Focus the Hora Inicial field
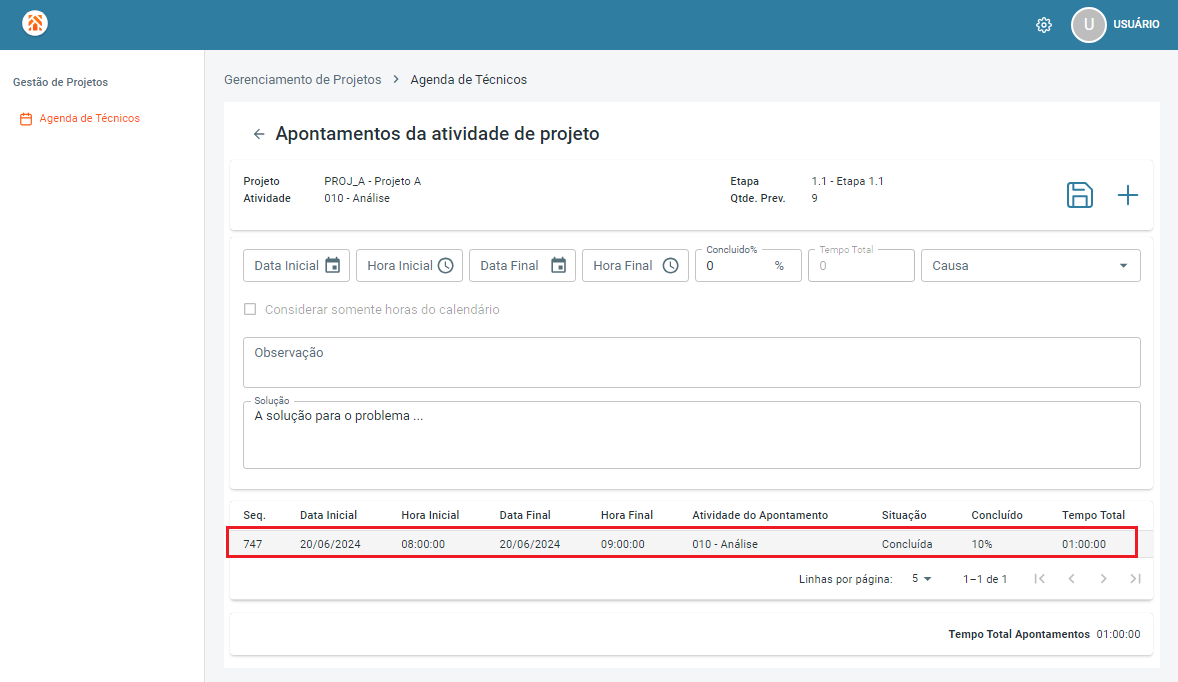The height and width of the screenshot is (682, 1178). tap(409, 266)
